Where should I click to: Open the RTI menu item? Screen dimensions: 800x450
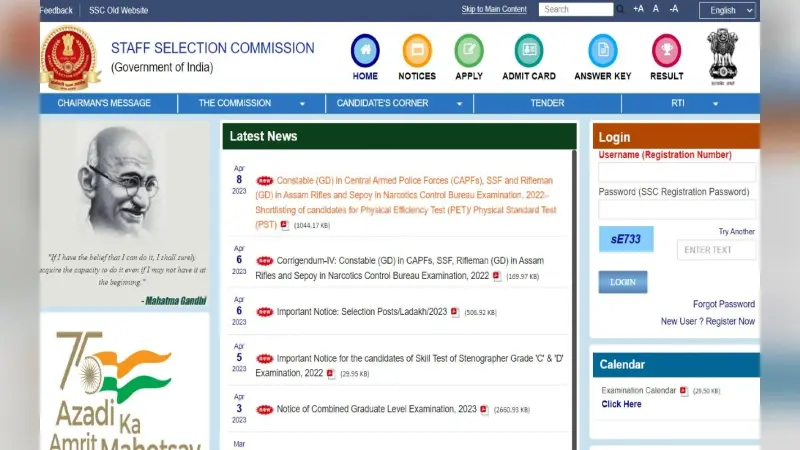click(x=678, y=103)
